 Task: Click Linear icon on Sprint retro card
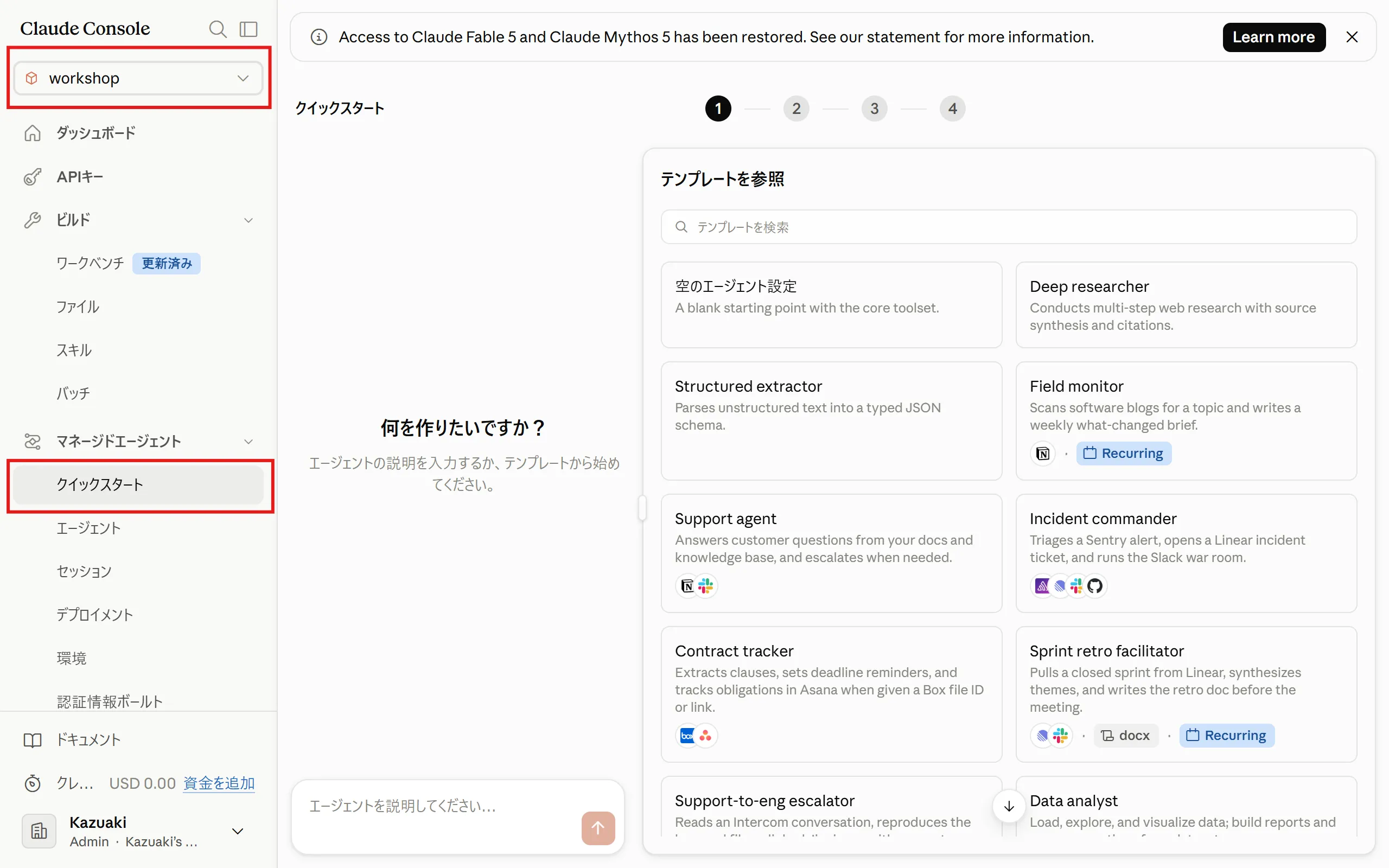tap(1042, 736)
